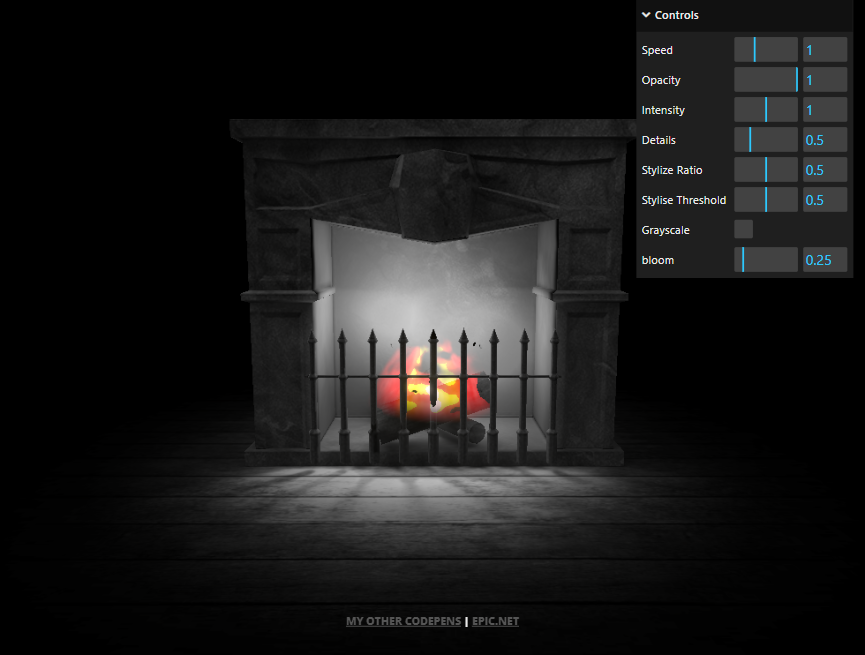This screenshot has height=655, width=865.
Task: Focus the Intensity value input field
Action: (825, 110)
